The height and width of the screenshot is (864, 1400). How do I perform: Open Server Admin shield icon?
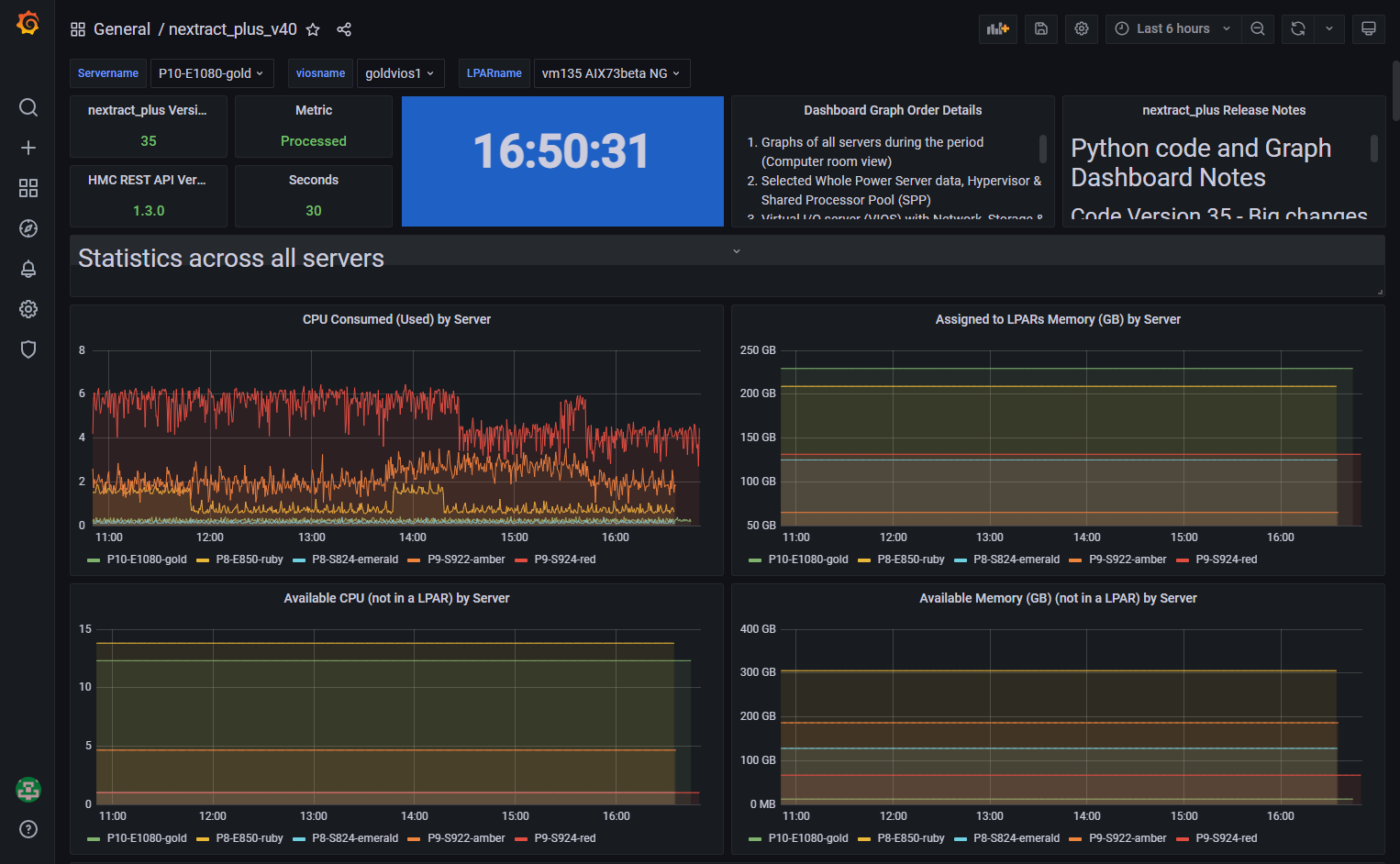pos(28,349)
